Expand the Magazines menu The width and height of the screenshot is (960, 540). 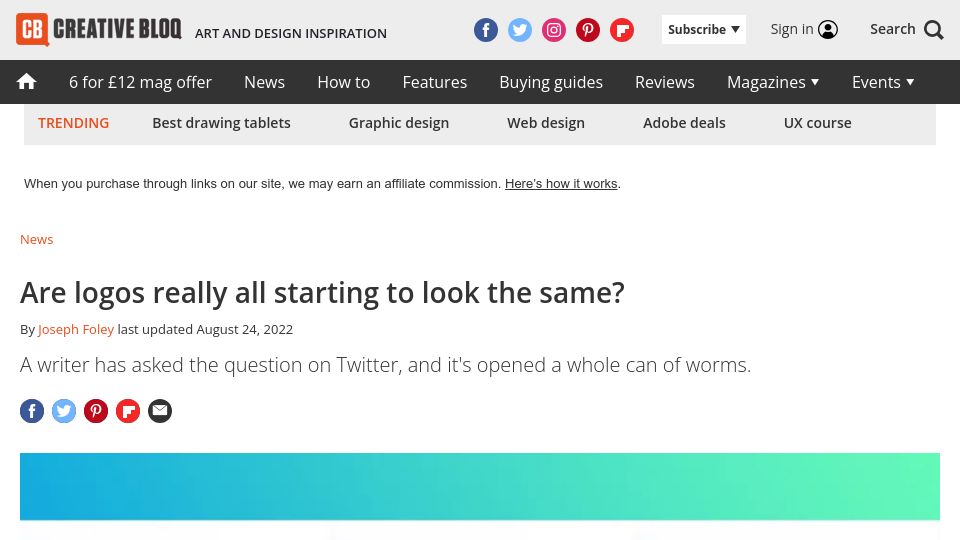click(773, 82)
